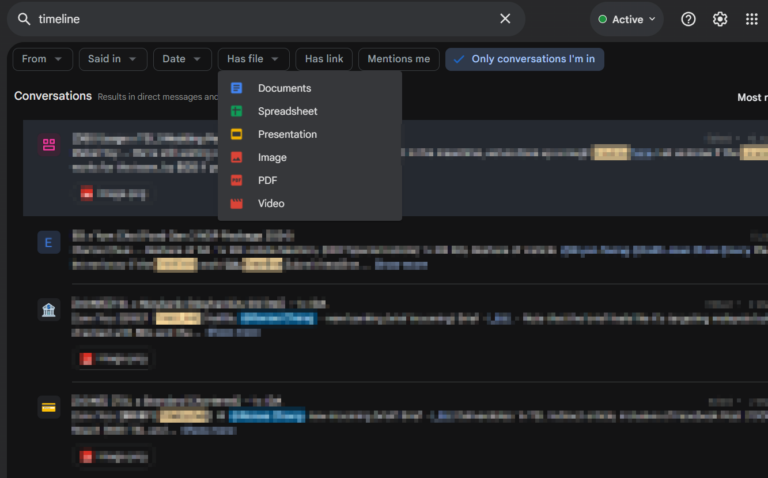The width and height of the screenshot is (768, 478).
Task: Select Video in the file type menu
Action: [271, 203]
